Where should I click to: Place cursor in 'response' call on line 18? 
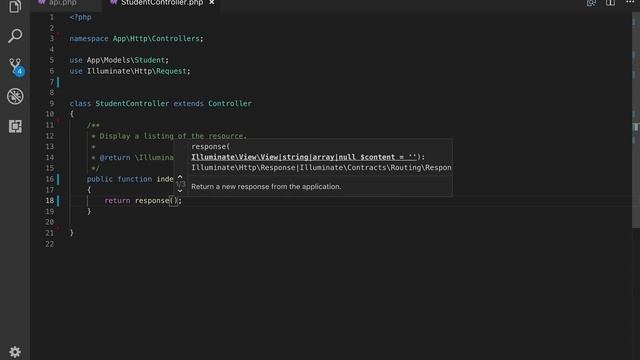click(152, 200)
